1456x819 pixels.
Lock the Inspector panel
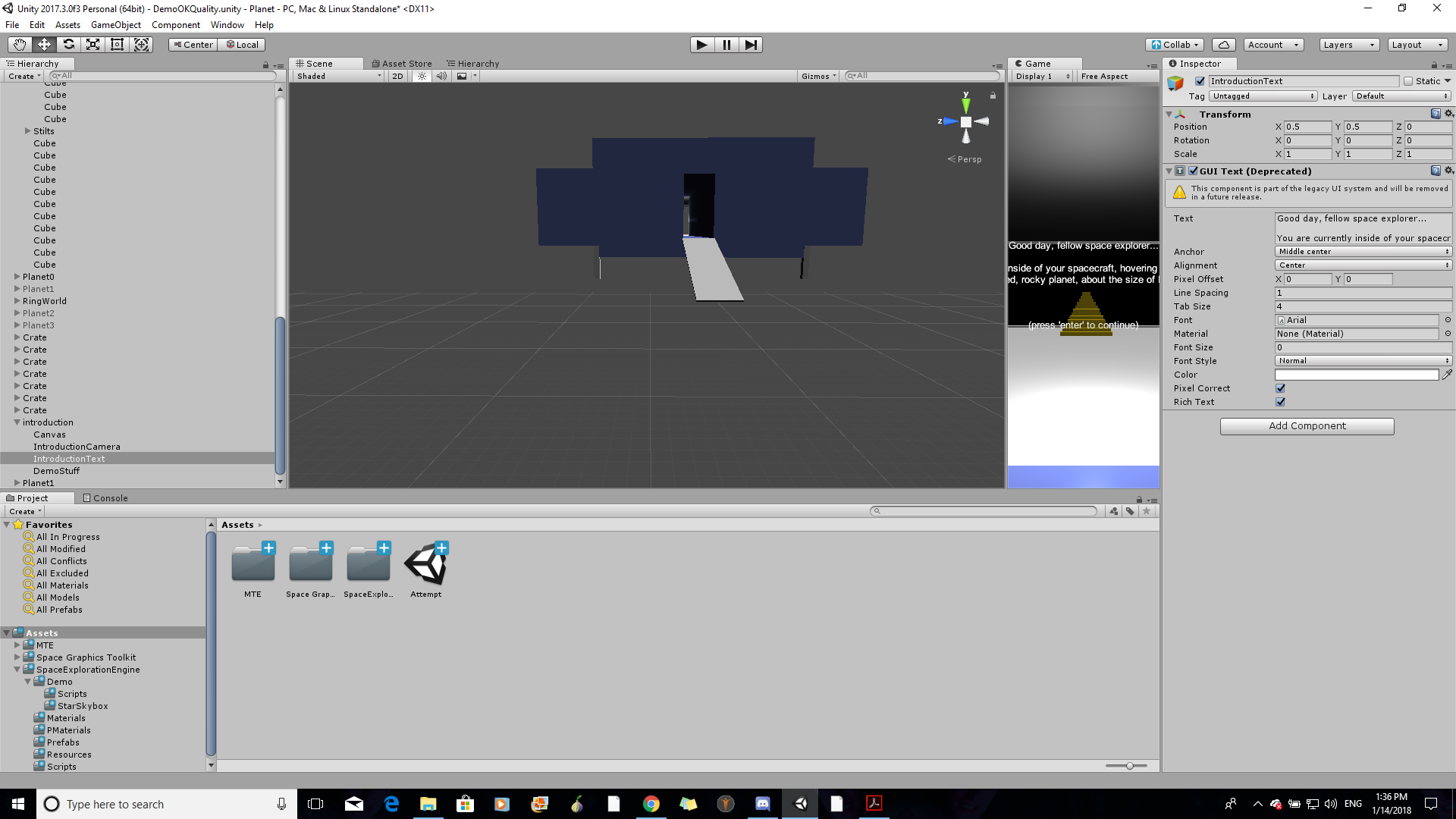(x=1434, y=65)
